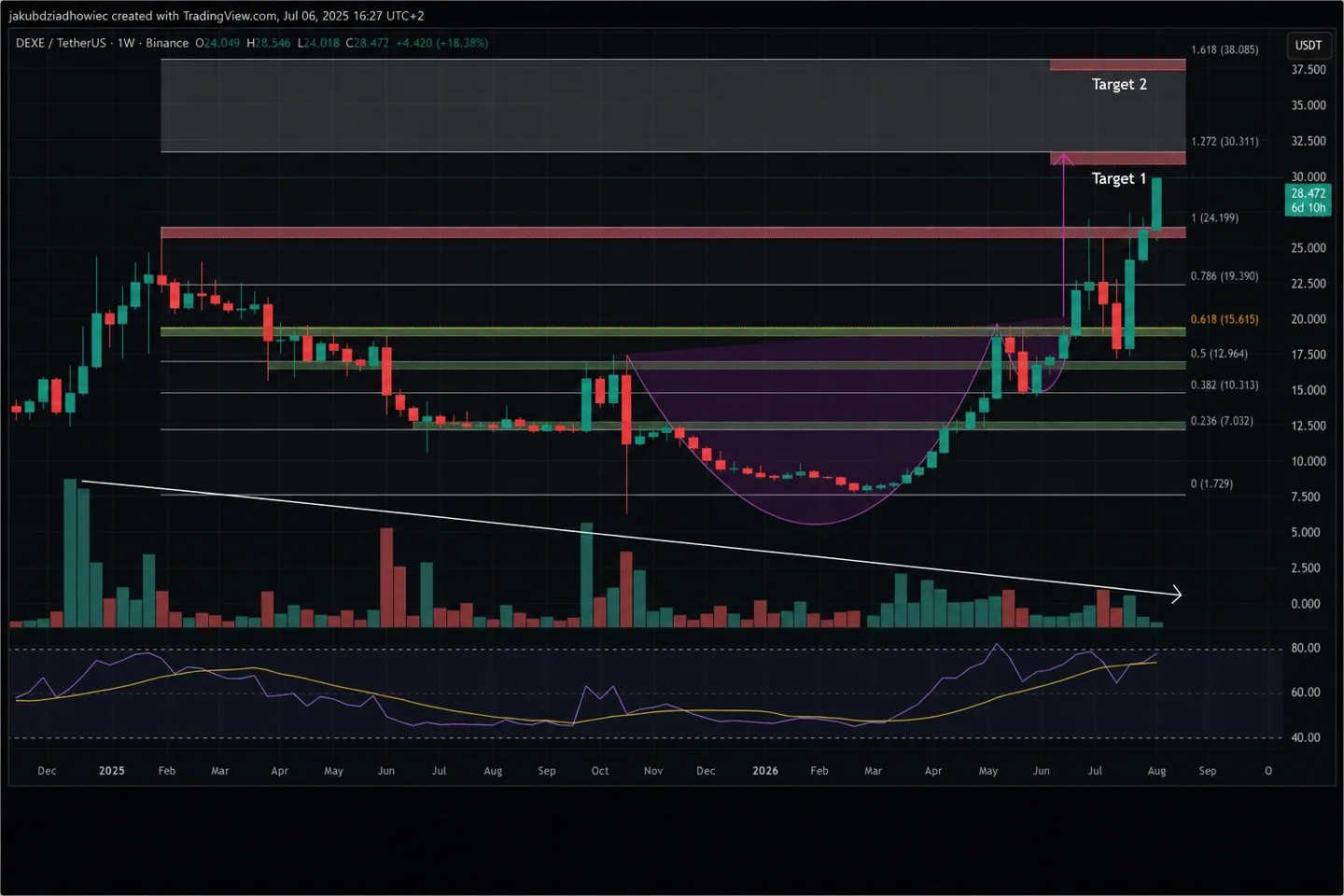Click the 10.000 price axis label

[1309, 461]
